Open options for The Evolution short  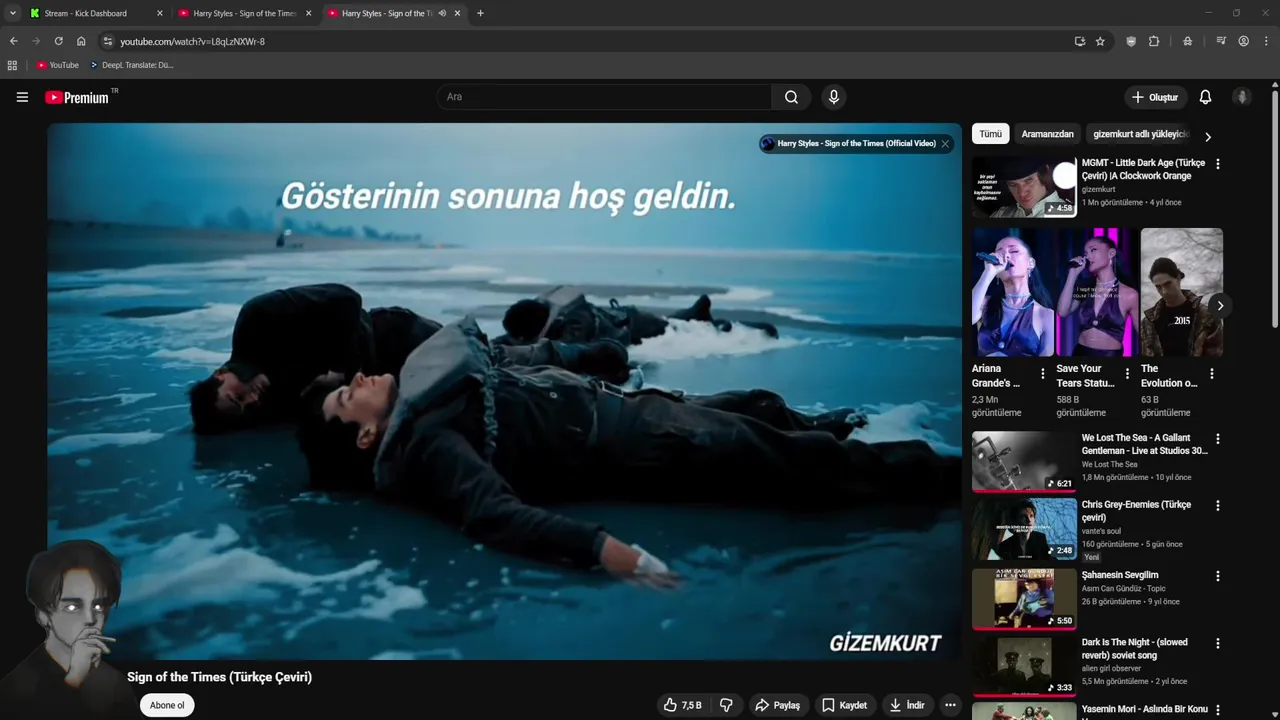(1211, 374)
